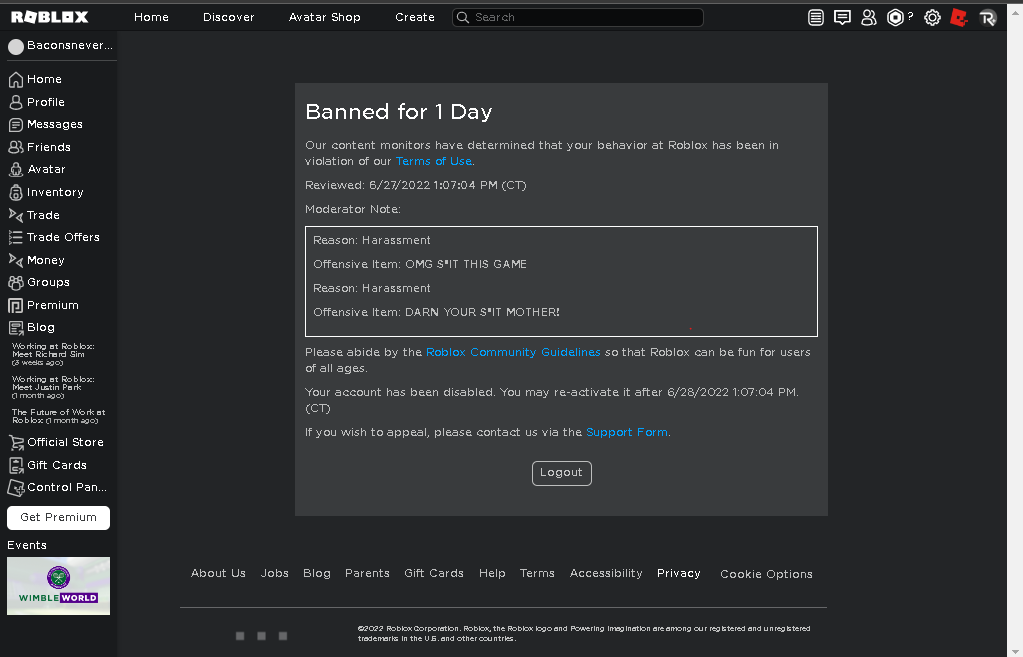Open the Accessibility footer link
The width and height of the screenshot is (1023, 657).
tap(606, 573)
